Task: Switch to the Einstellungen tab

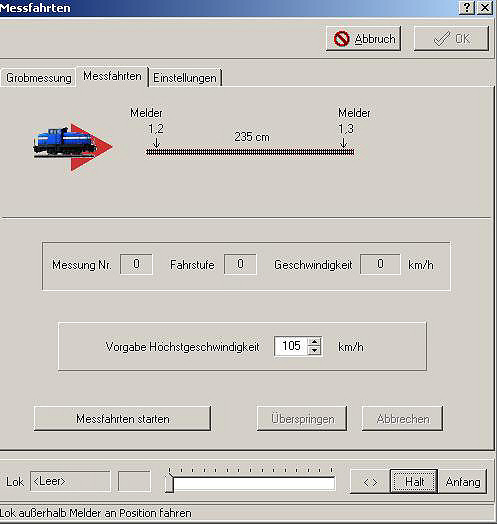Action: pos(185,78)
